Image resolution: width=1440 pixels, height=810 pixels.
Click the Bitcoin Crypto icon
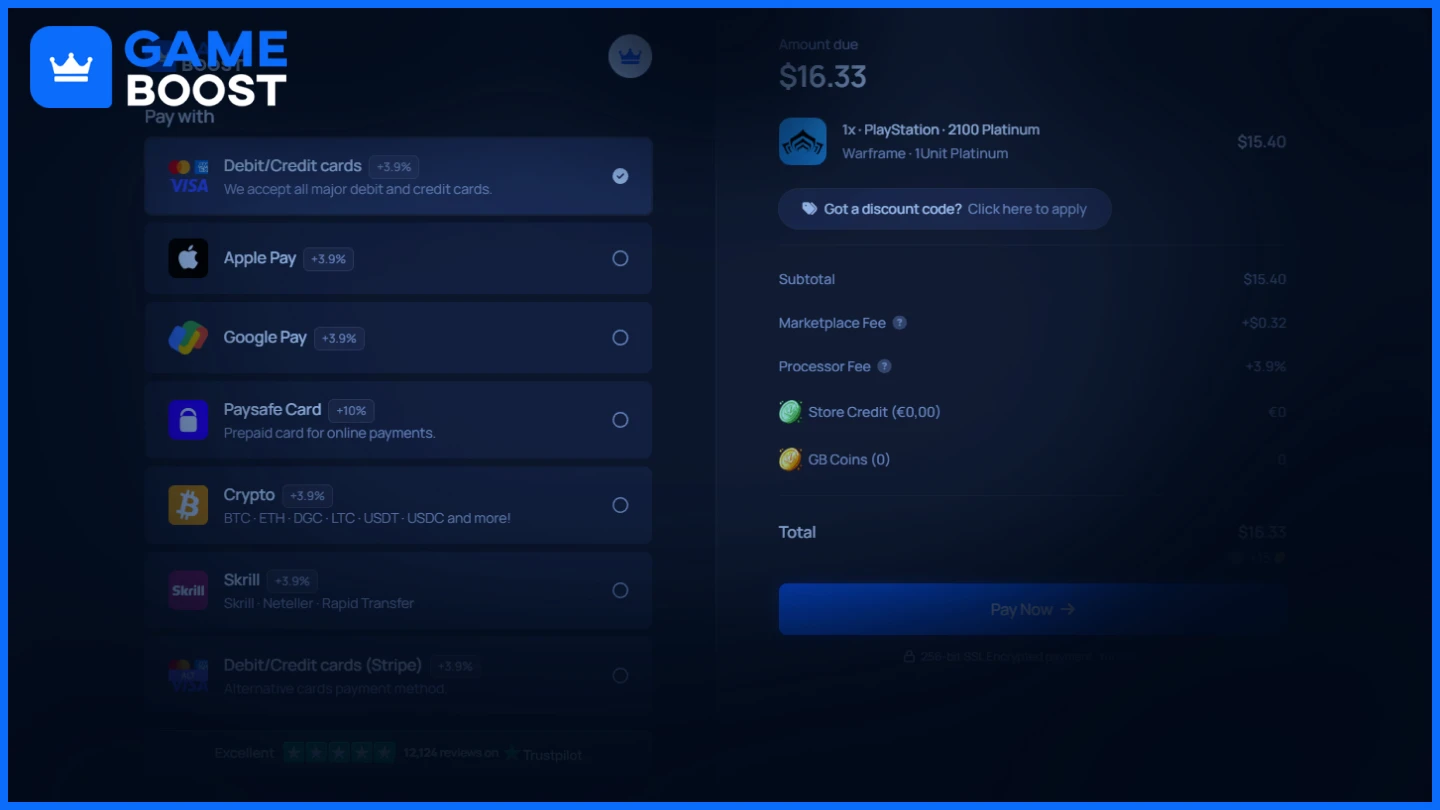tap(188, 505)
